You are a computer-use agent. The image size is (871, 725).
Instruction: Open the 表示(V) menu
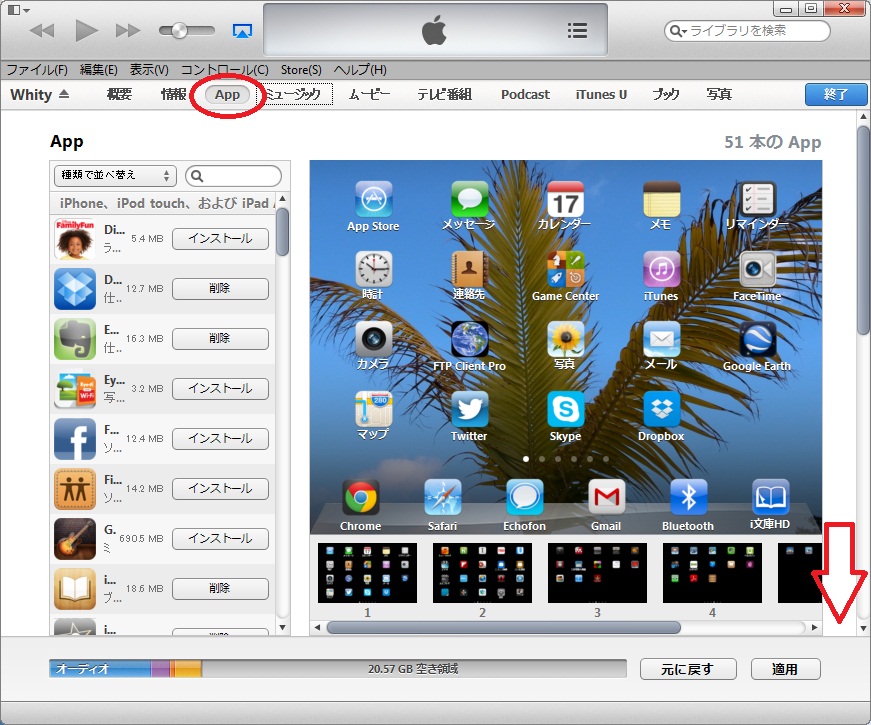click(x=149, y=69)
